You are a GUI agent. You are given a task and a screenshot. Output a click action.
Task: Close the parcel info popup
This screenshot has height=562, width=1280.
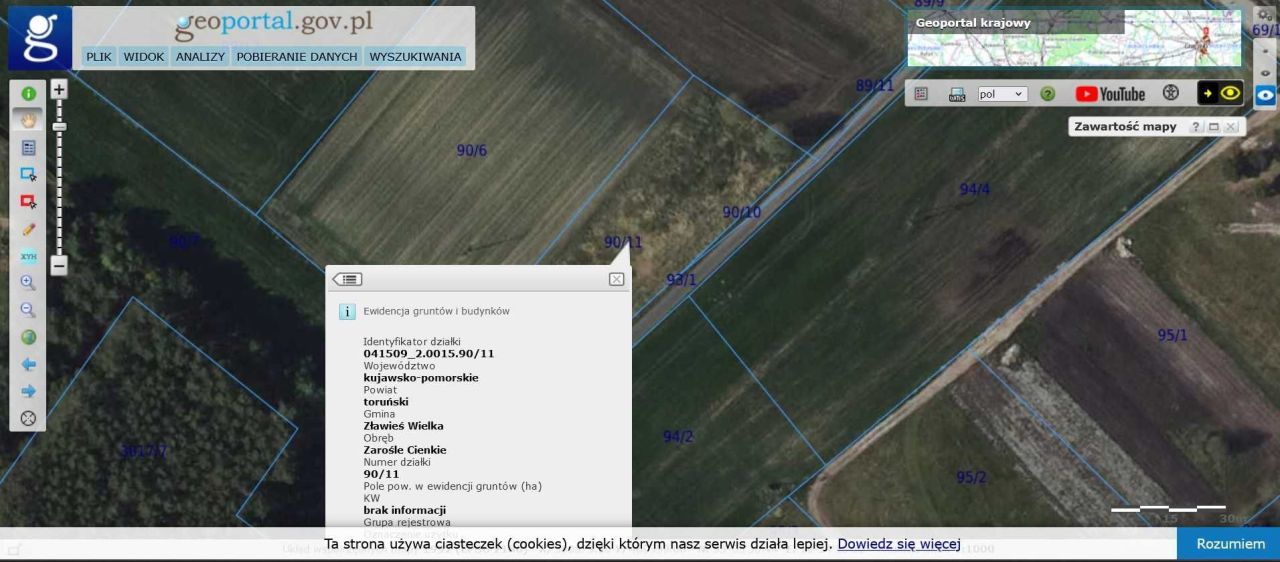pyautogui.click(x=616, y=279)
